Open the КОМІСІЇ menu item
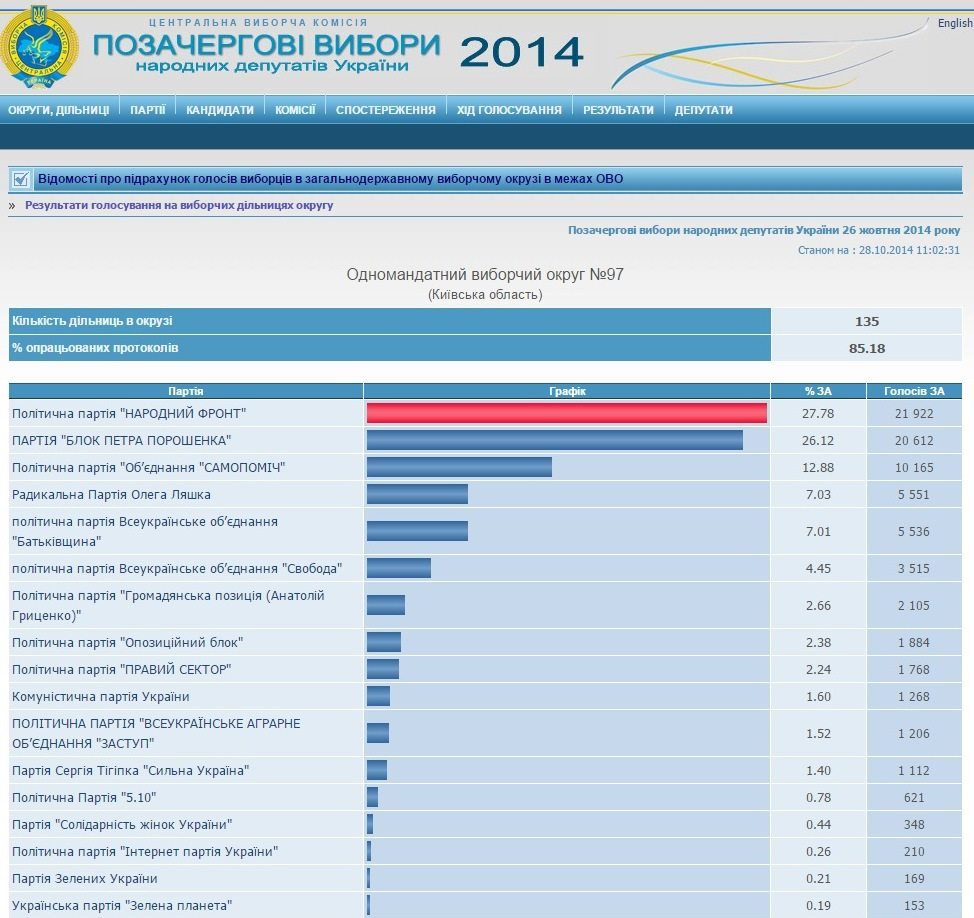The height and width of the screenshot is (918, 974). pos(295,110)
